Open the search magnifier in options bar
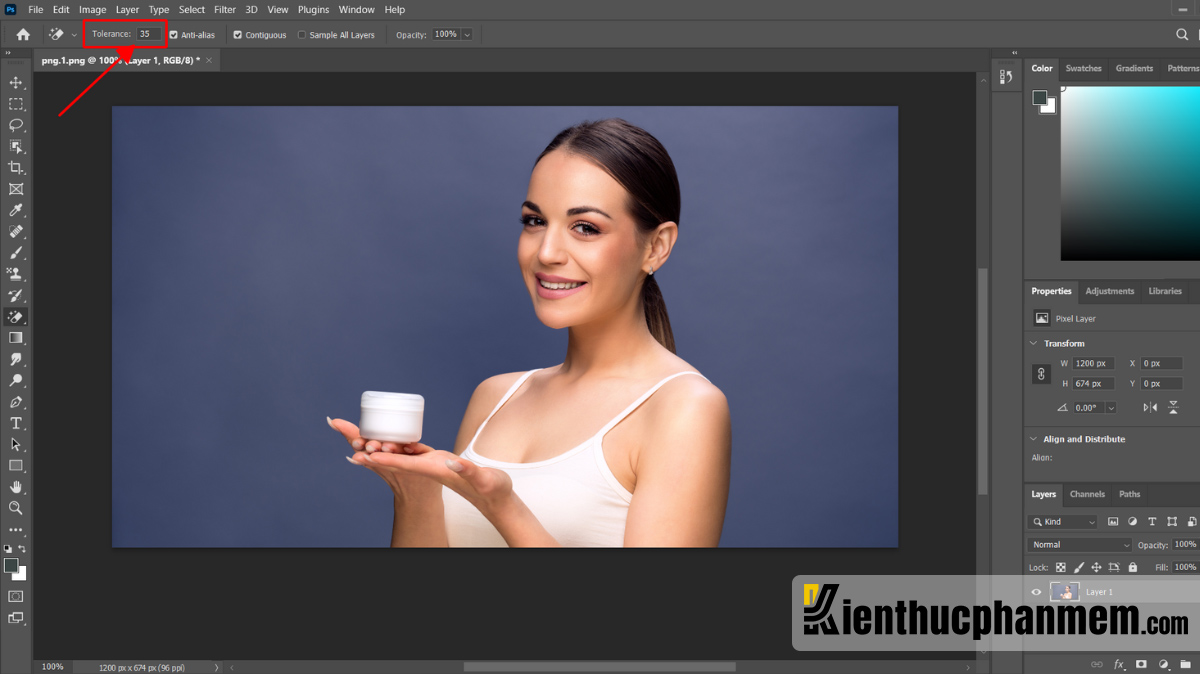The image size is (1200, 674). pos(1182,34)
